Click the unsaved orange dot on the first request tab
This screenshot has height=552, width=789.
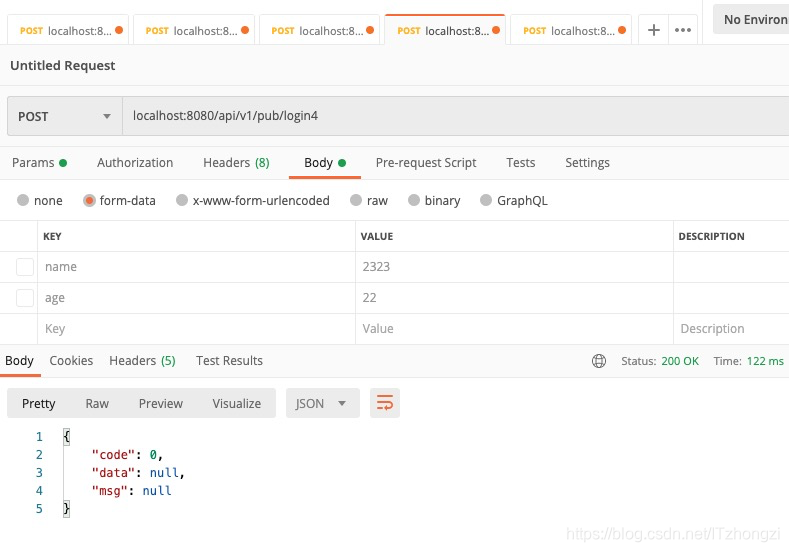(x=119, y=30)
